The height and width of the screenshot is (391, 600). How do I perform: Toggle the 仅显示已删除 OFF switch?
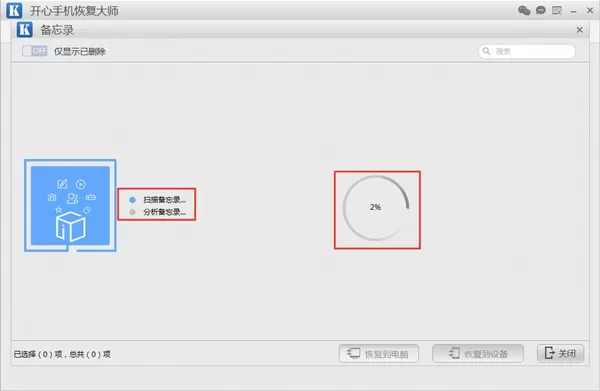pos(34,51)
